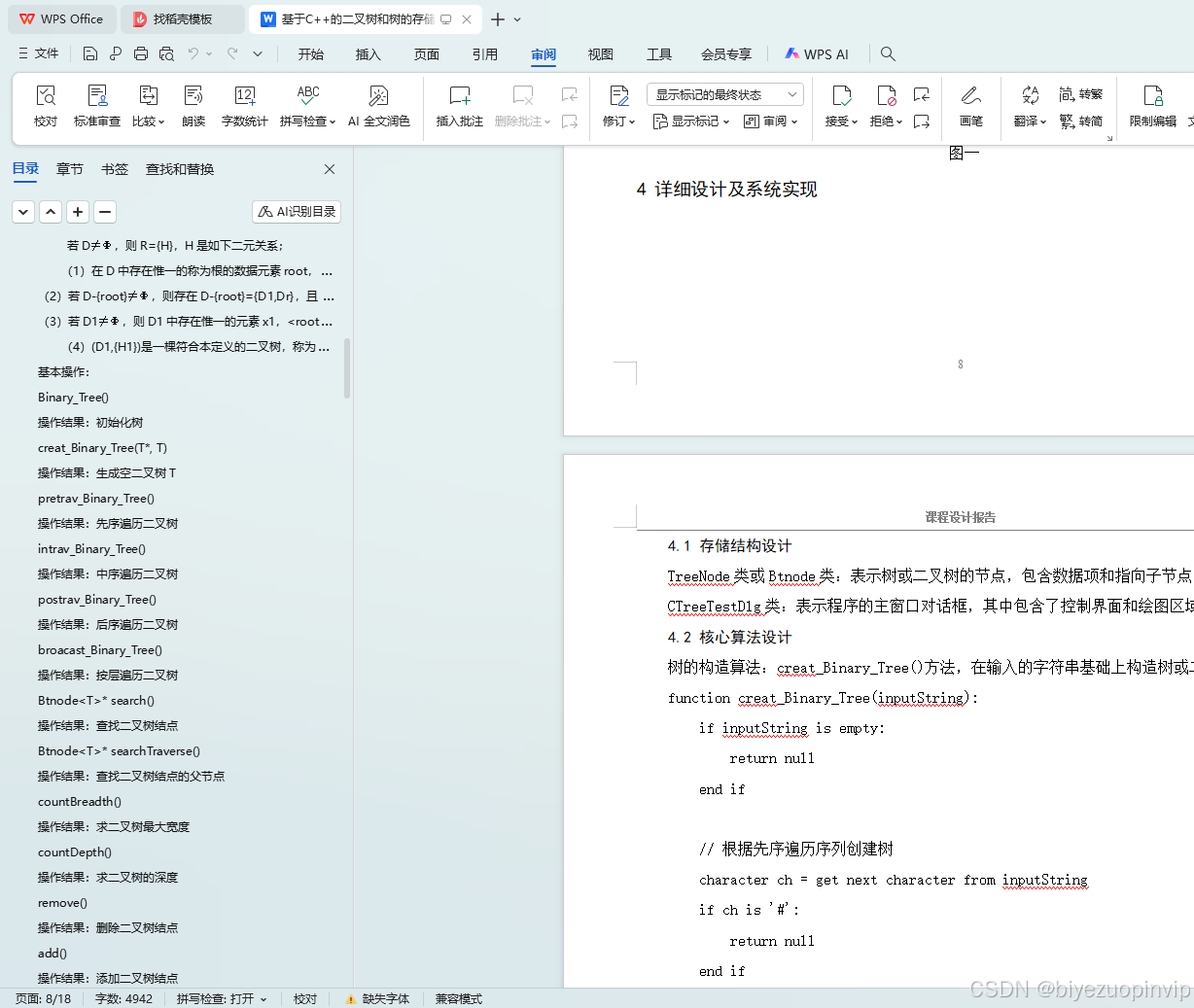Expand the 接受 dropdown arrow

[855, 122]
